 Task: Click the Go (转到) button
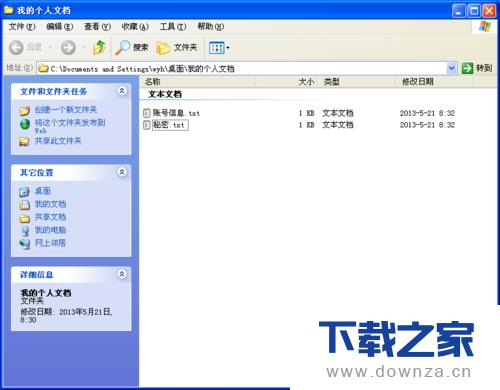click(x=477, y=68)
